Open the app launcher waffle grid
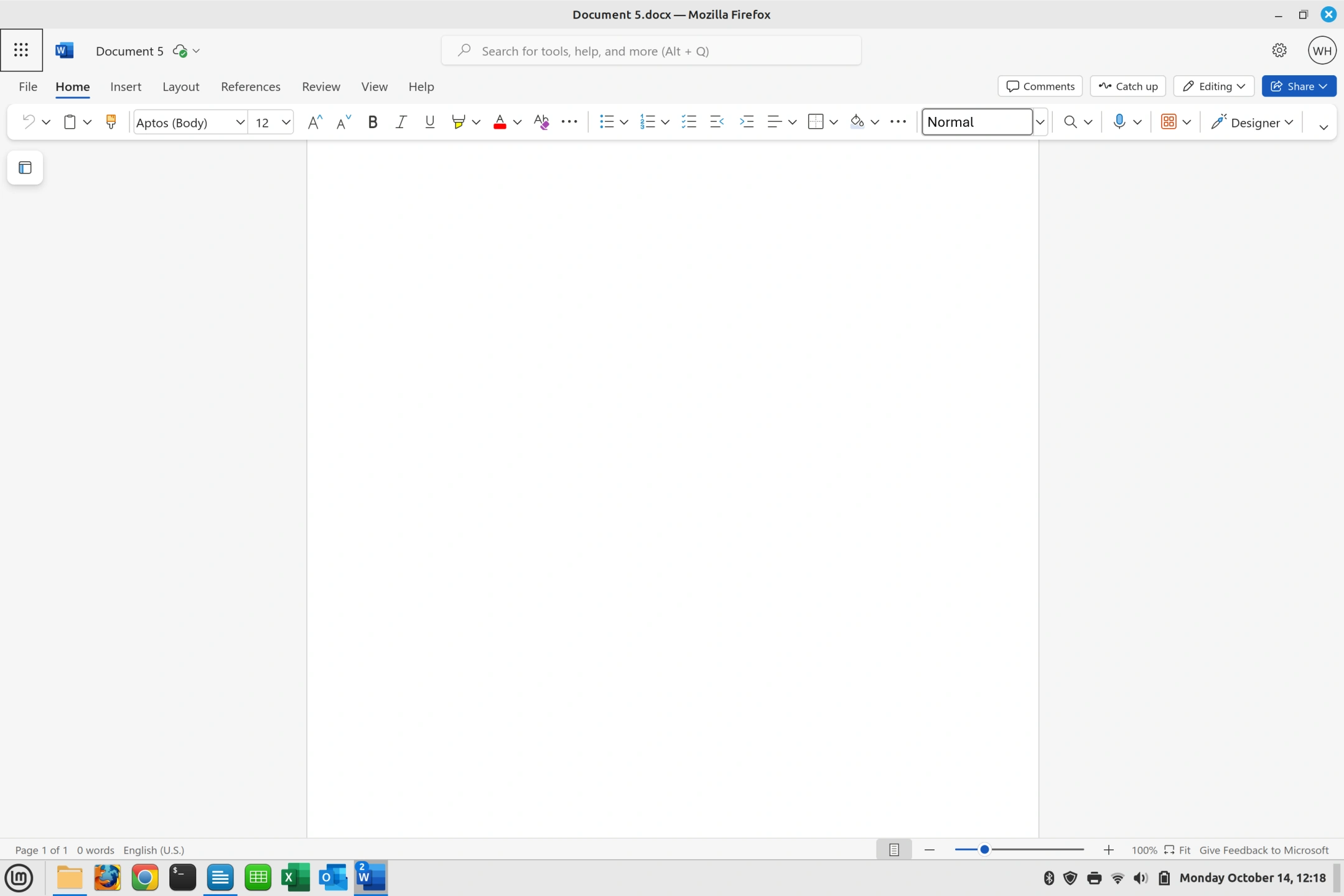The width and height of the screenshot is (1344, 896). coord(21,50)
